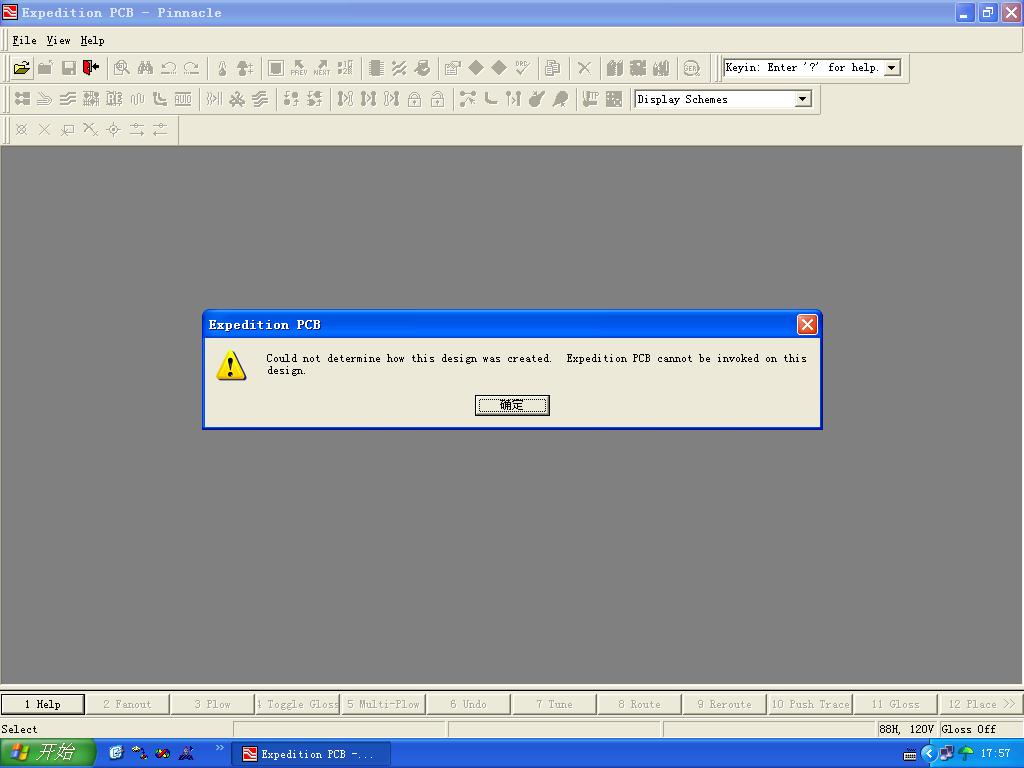Expand the Display Schemes dropdown
This screenshot has height=768, width=1024.
(803, 99)
